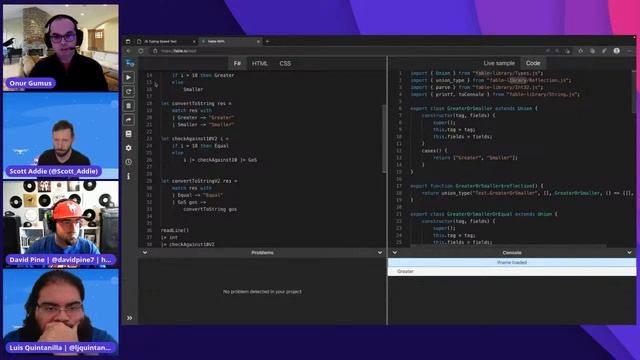The image size is (640, 360).
Task: Click 'No problem detected in your project' text
Action: (x=262, y=292)
